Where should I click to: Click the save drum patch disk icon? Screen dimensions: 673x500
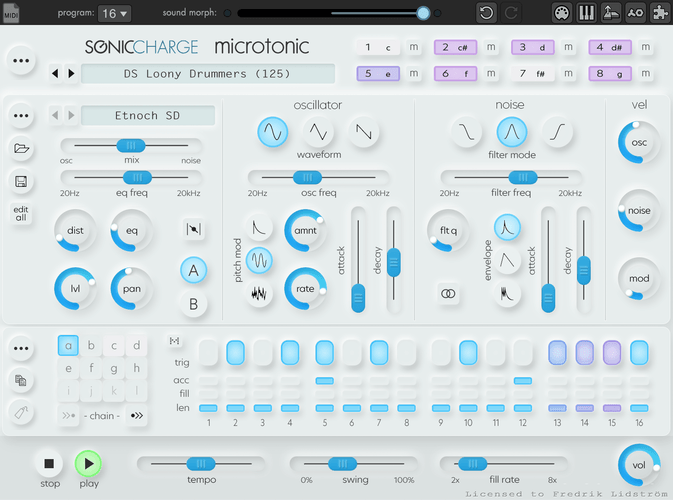[21, 181]
